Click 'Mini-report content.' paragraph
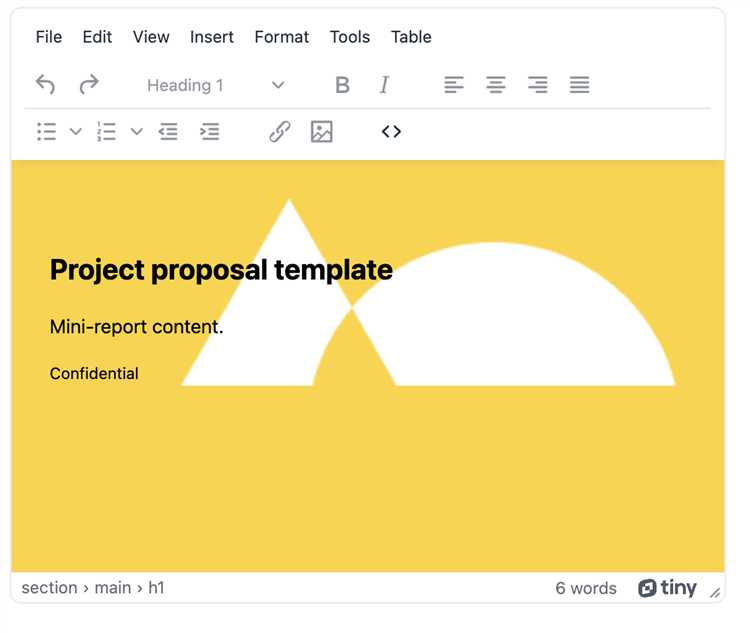The width and height of the screenshot is (750, 633). [x=136, y=327]
